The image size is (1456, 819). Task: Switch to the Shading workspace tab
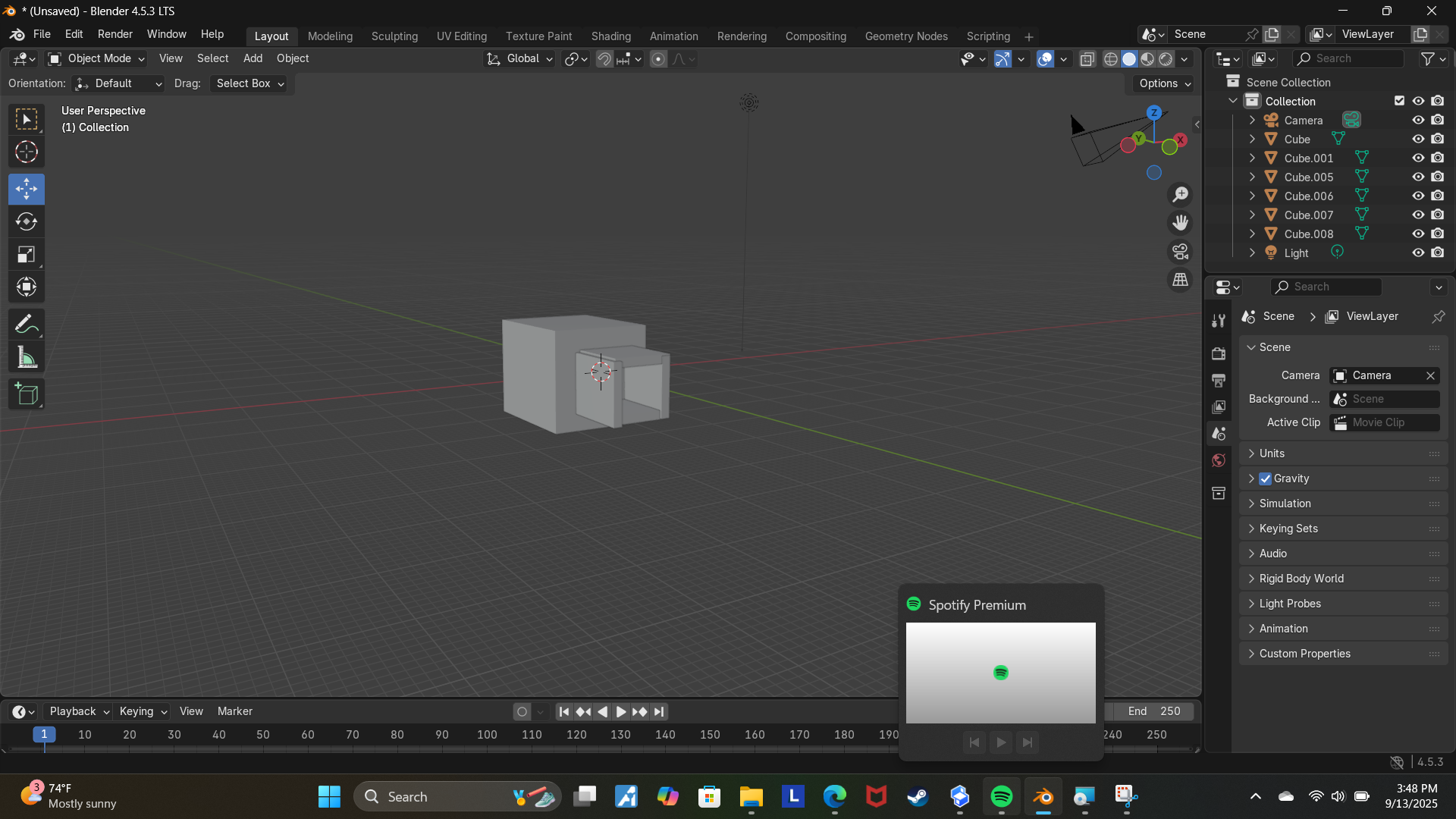tap(610, 36)
